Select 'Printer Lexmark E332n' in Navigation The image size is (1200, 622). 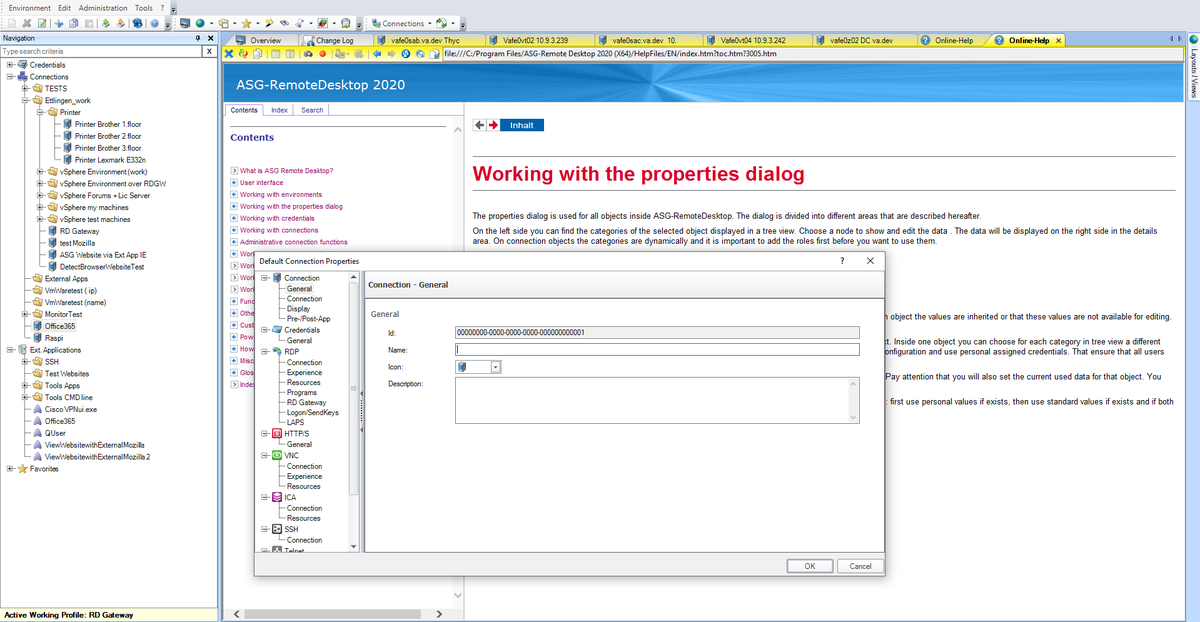(x=110, y=160)
